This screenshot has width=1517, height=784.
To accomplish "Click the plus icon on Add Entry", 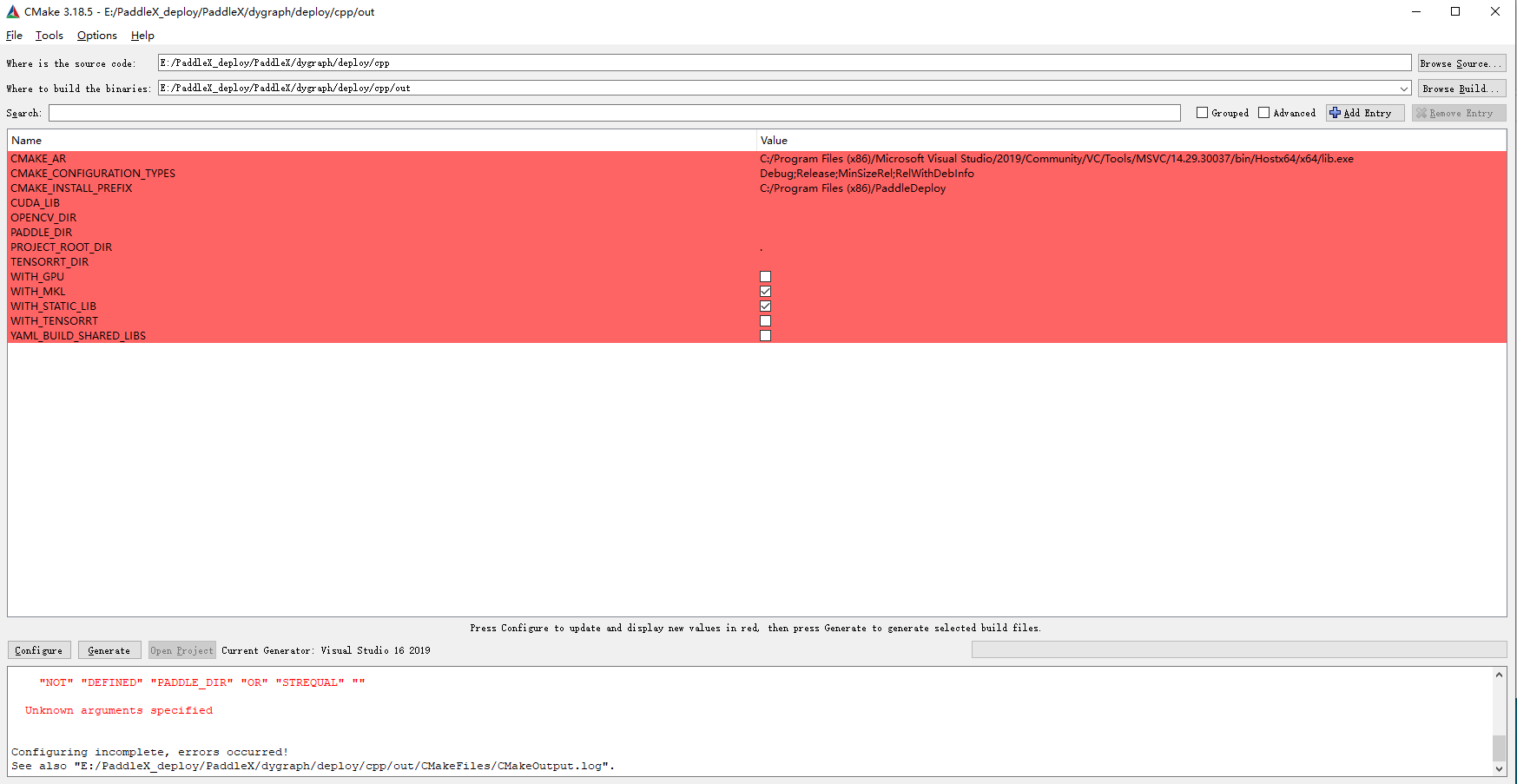I will [1335, 113].
